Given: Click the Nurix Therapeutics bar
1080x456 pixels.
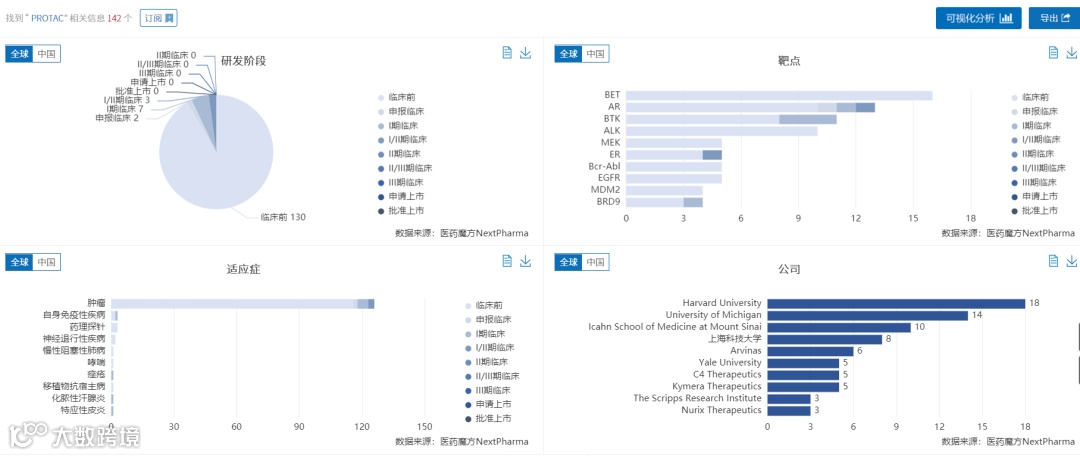Looking at the screenshot, I should click(x=789, y=411).
